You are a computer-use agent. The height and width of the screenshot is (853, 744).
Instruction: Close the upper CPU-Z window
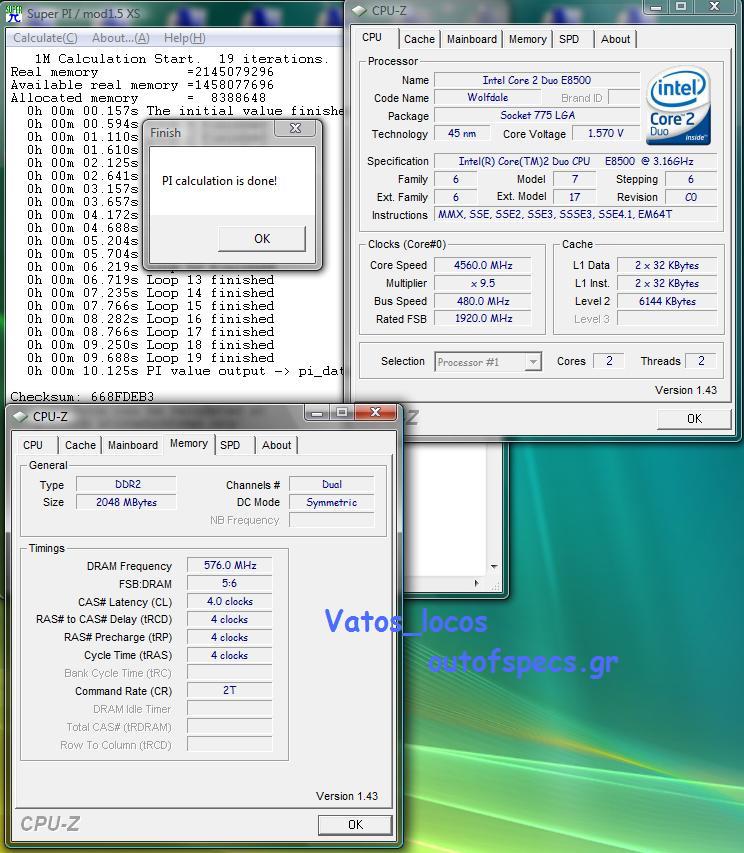click(715, 7)
